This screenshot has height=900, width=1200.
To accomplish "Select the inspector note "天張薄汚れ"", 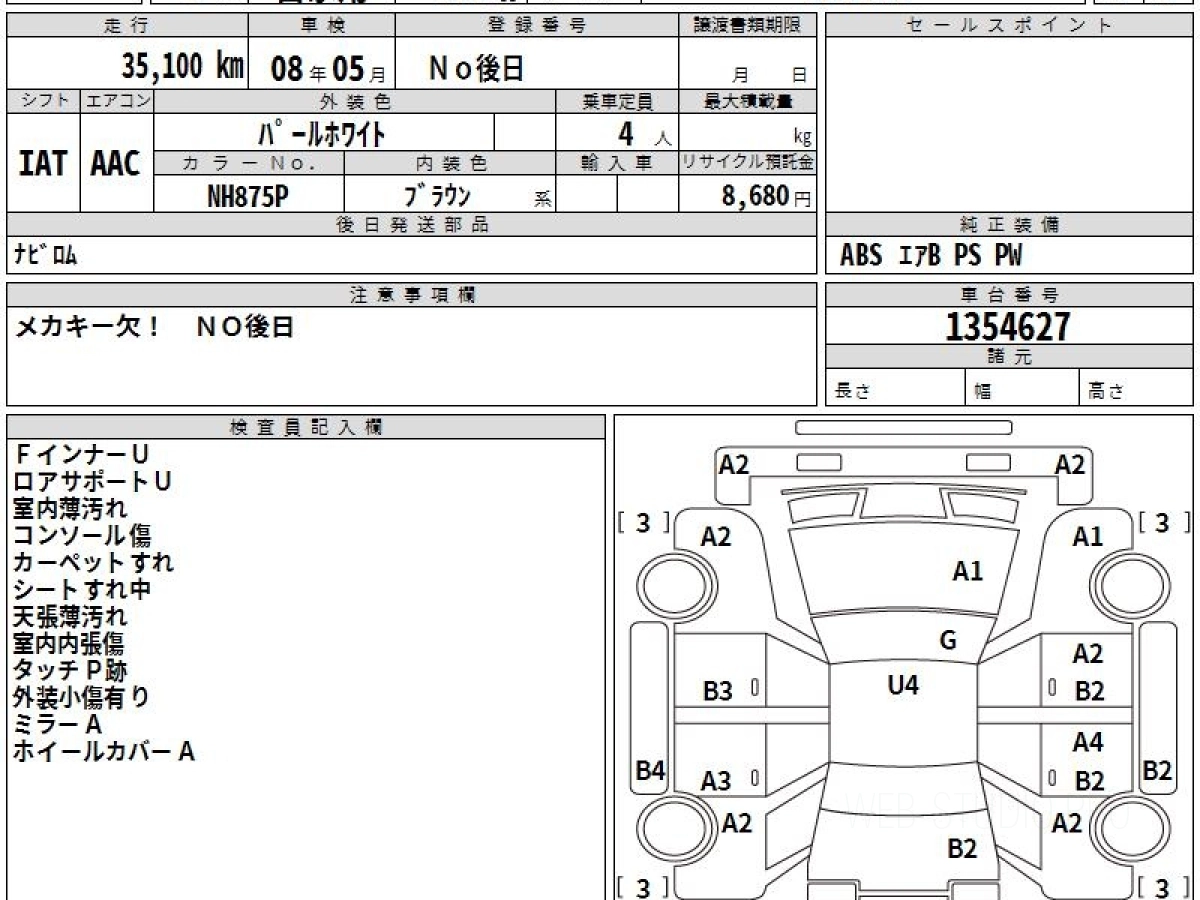I will 70,617.
